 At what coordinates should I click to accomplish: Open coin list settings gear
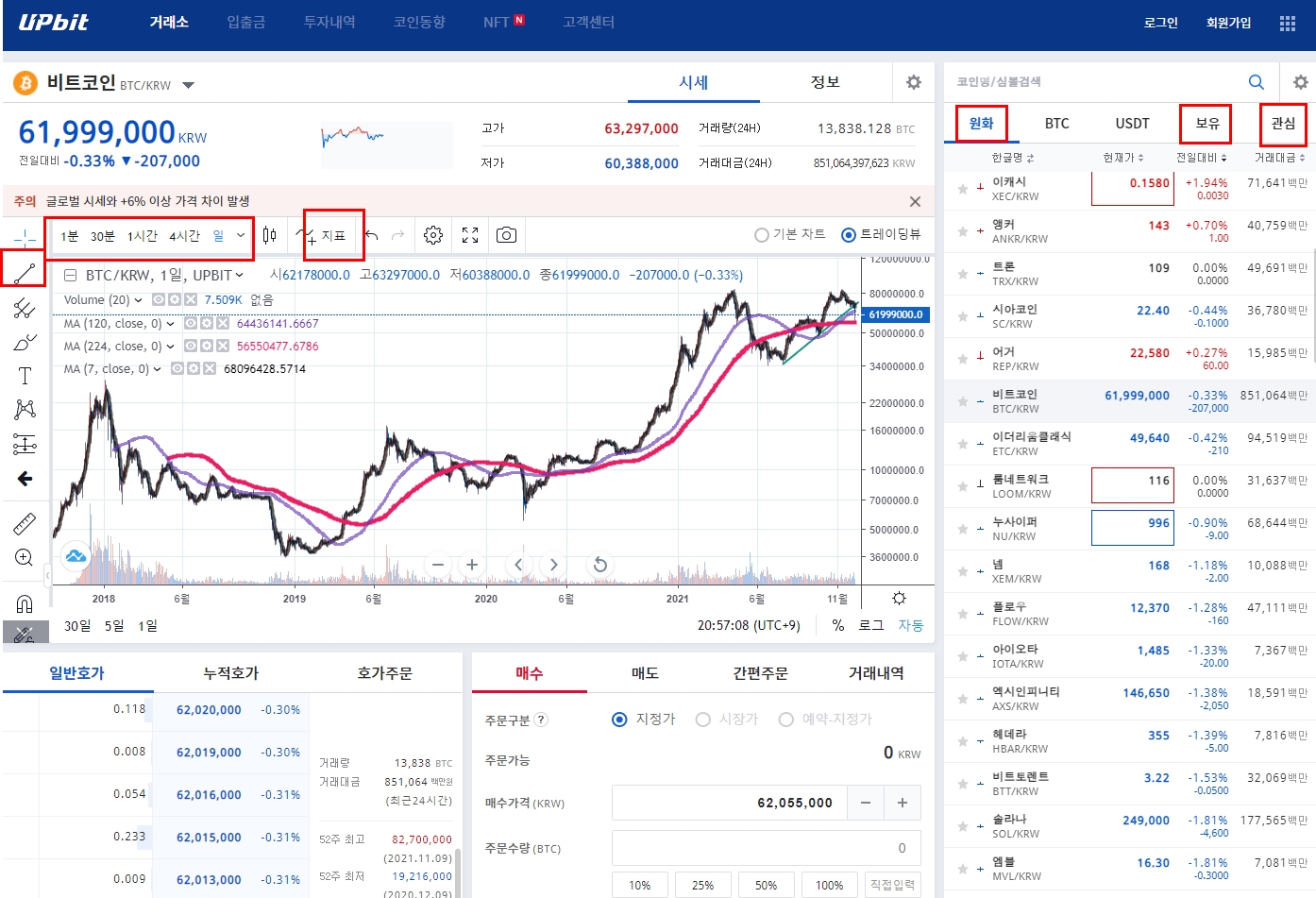(1301, 82)
